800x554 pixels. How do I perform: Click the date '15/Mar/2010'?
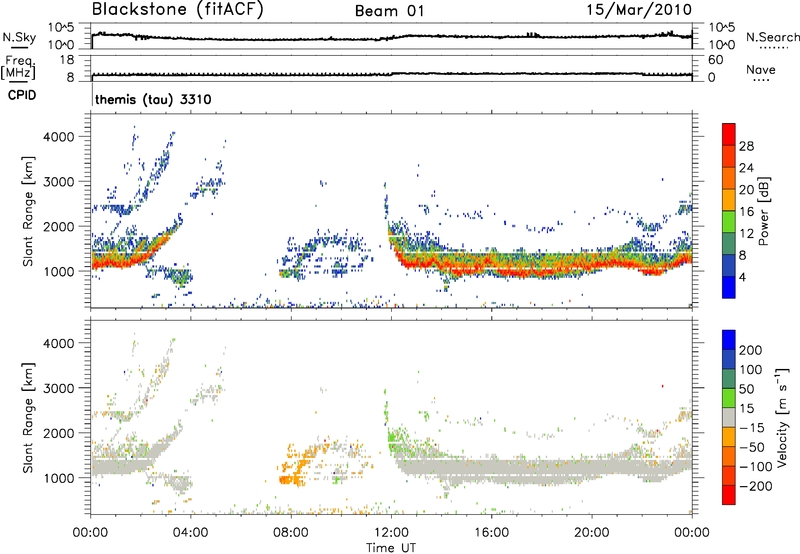(x=639, y=10)
